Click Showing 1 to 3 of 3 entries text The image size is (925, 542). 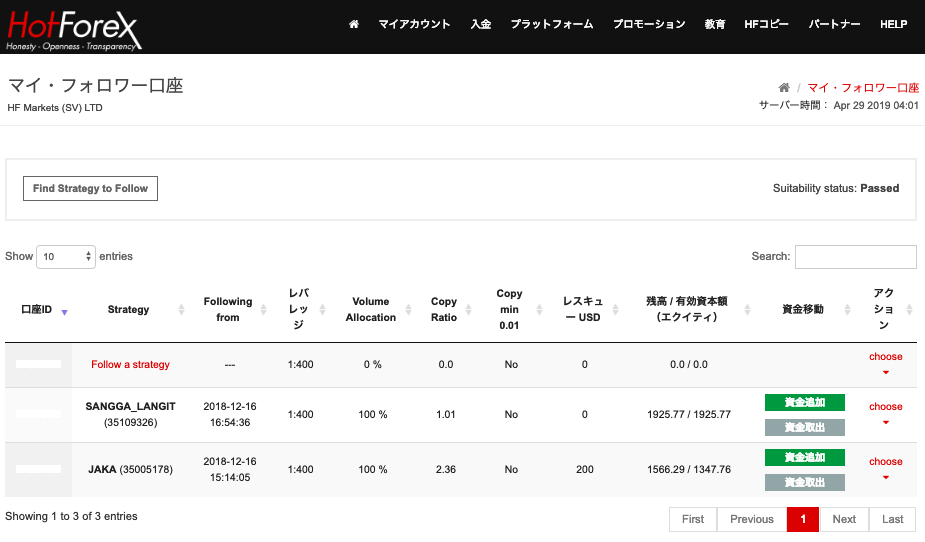tap(71, 516)
